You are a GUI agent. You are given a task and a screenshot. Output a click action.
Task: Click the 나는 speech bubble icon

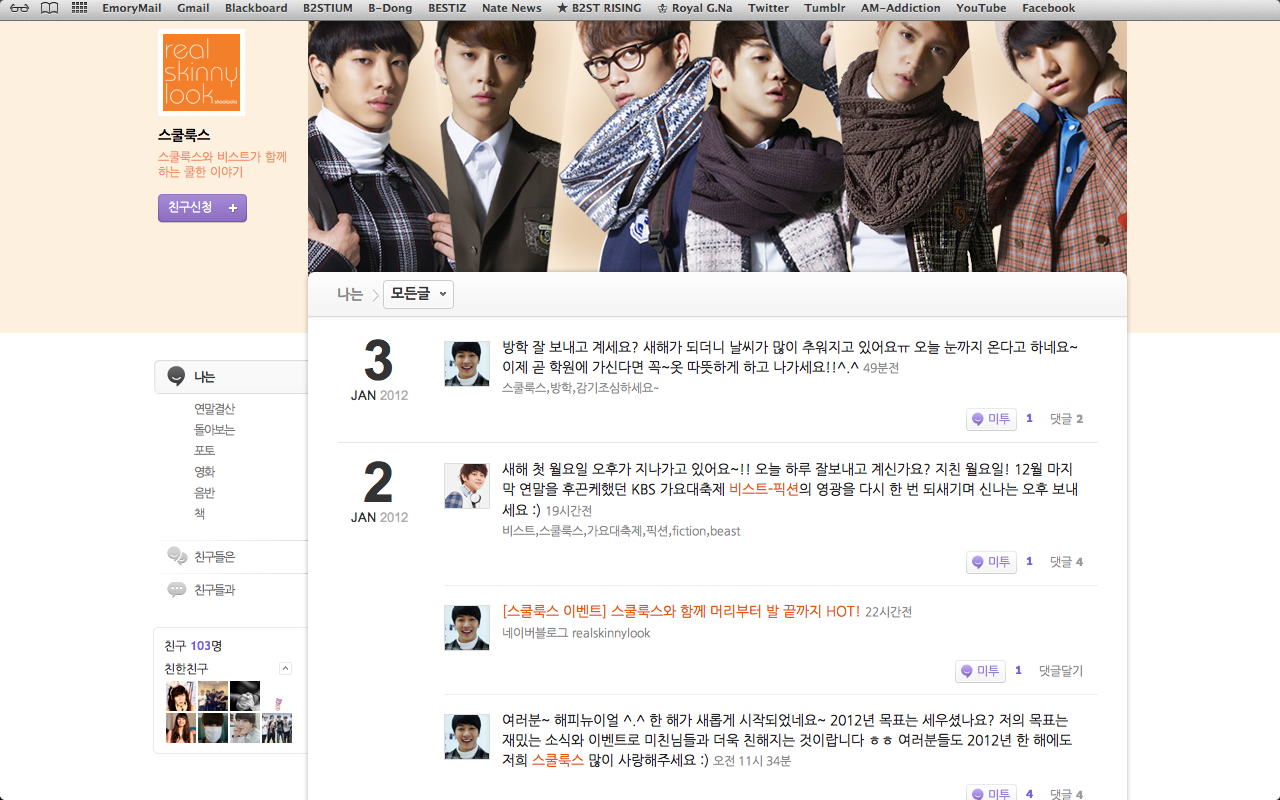click(177, 376)
